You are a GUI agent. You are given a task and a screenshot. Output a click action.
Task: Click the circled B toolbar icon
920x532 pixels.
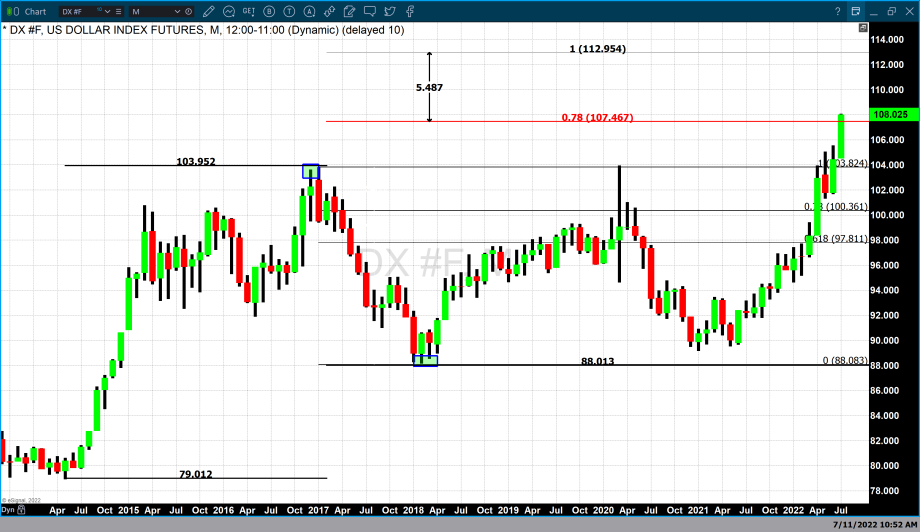click(x=269, y=11)
